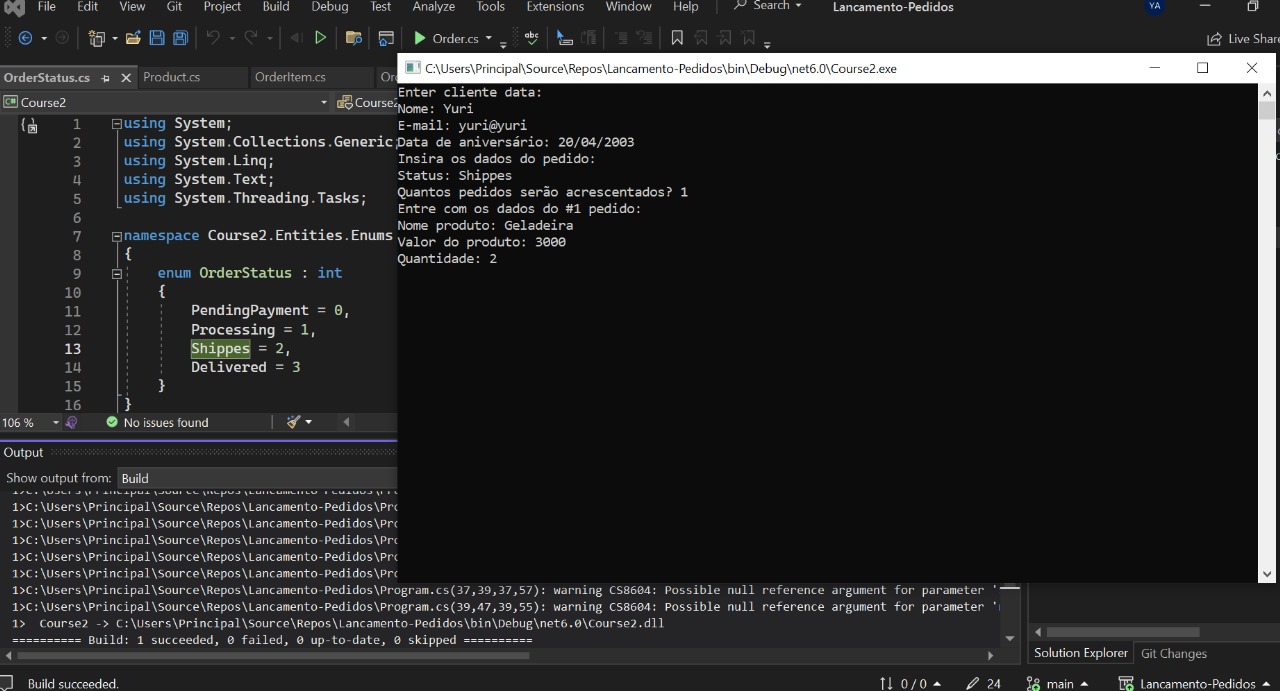Click the Open File folder icon

tap(134, 38)
